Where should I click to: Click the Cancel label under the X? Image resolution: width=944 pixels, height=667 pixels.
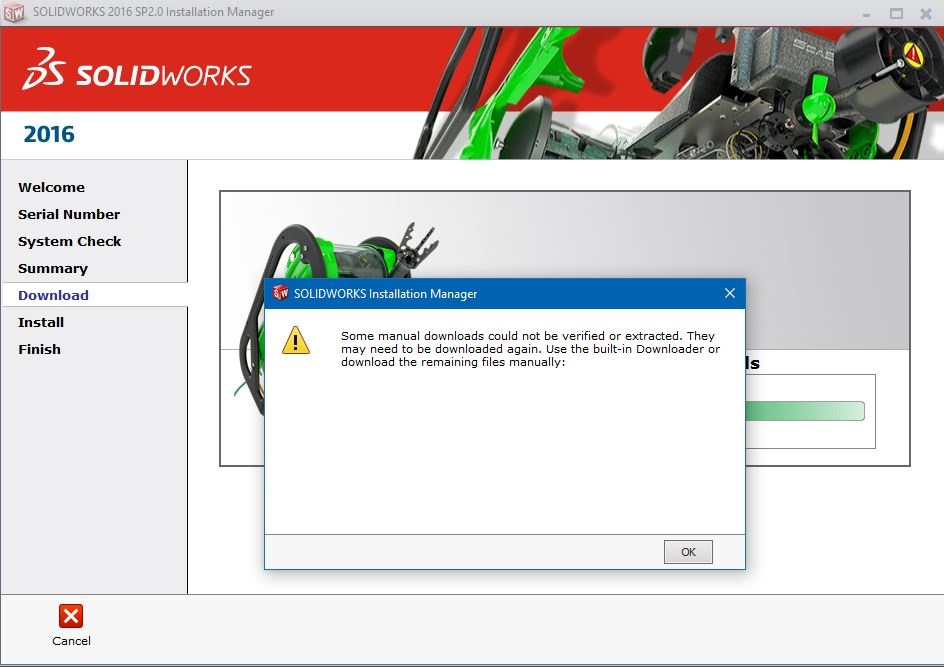click(x=71, y=641)
